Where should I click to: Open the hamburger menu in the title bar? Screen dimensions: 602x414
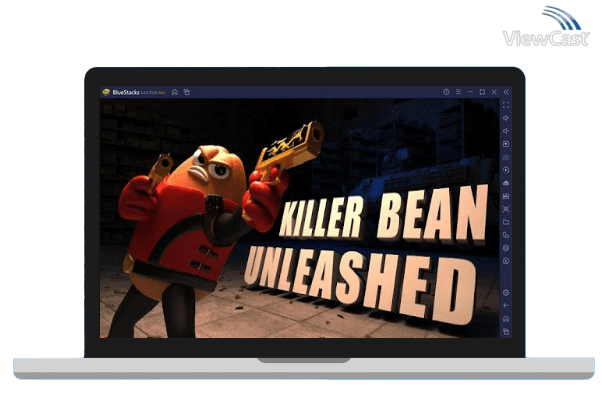click(x=458, y=92)
